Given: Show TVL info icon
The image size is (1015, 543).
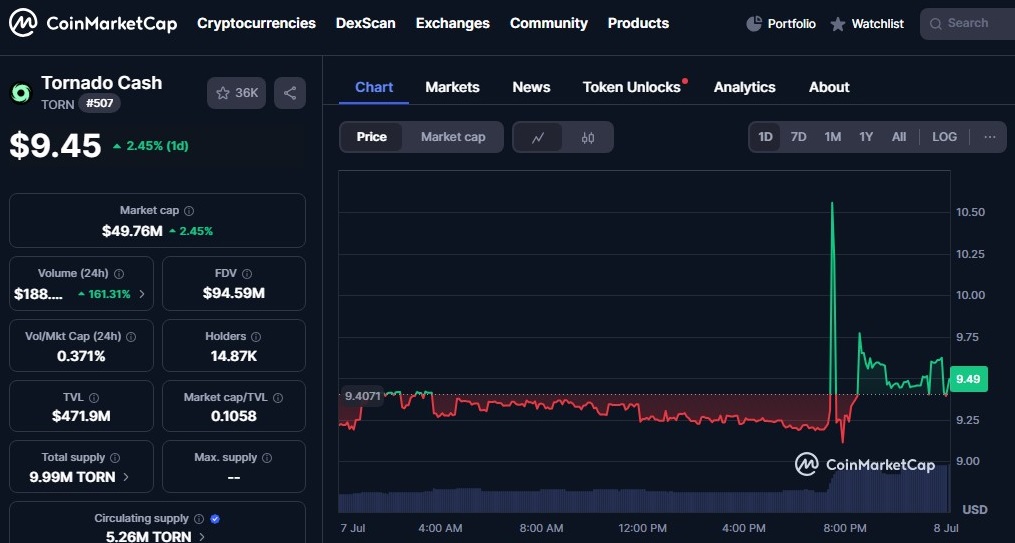Looking at the screenshot, I should click(x=94, y=397).
